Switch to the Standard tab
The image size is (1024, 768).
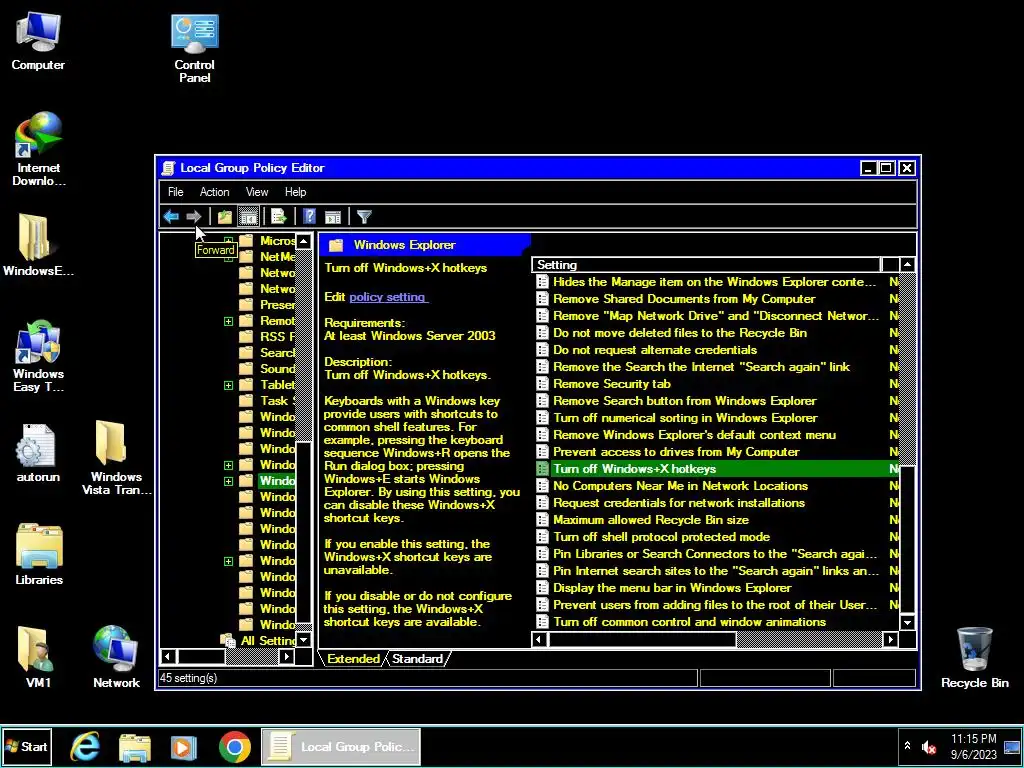[417, 658]
